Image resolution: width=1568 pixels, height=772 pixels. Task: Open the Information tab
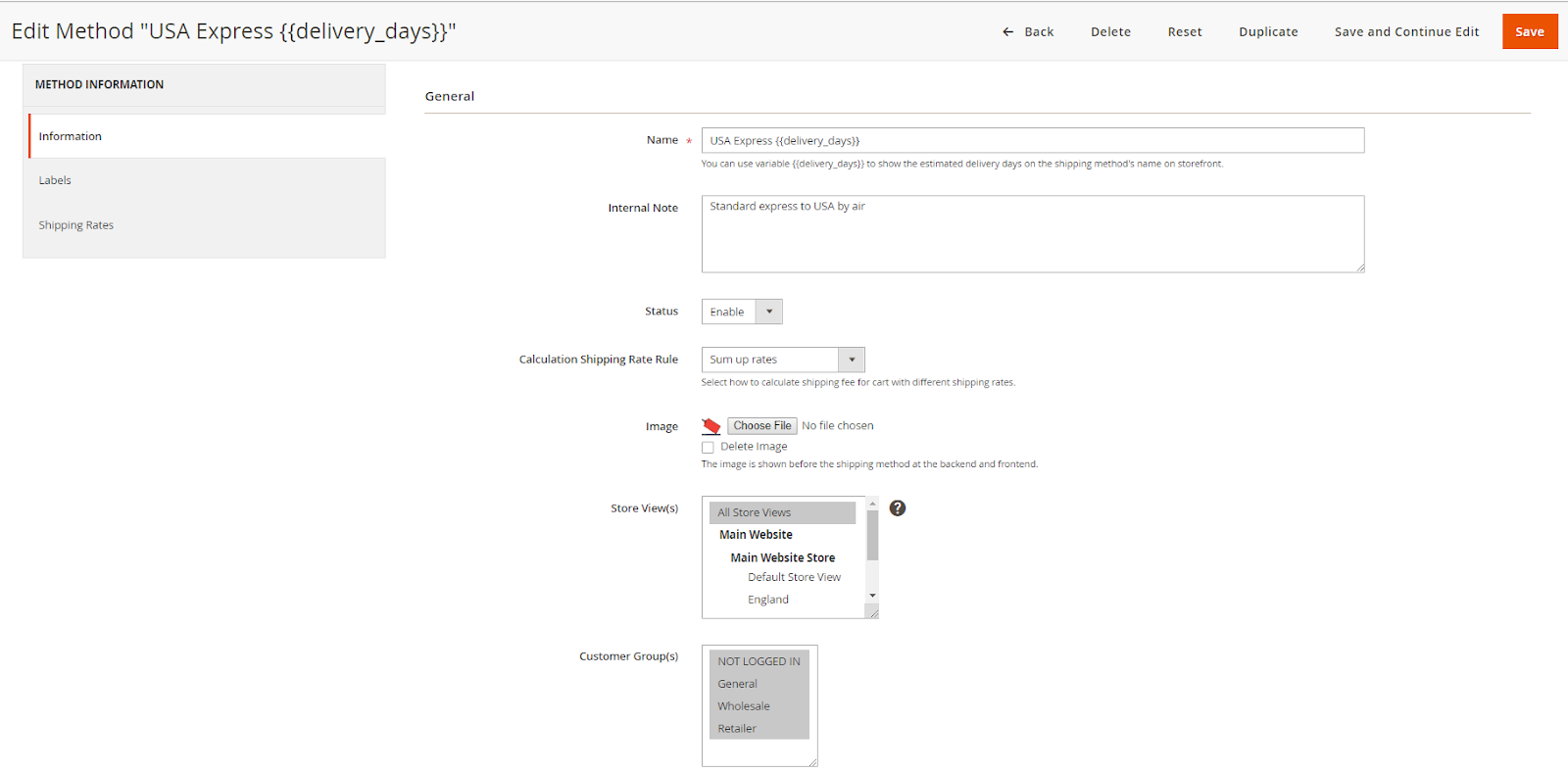pos(71,136)
